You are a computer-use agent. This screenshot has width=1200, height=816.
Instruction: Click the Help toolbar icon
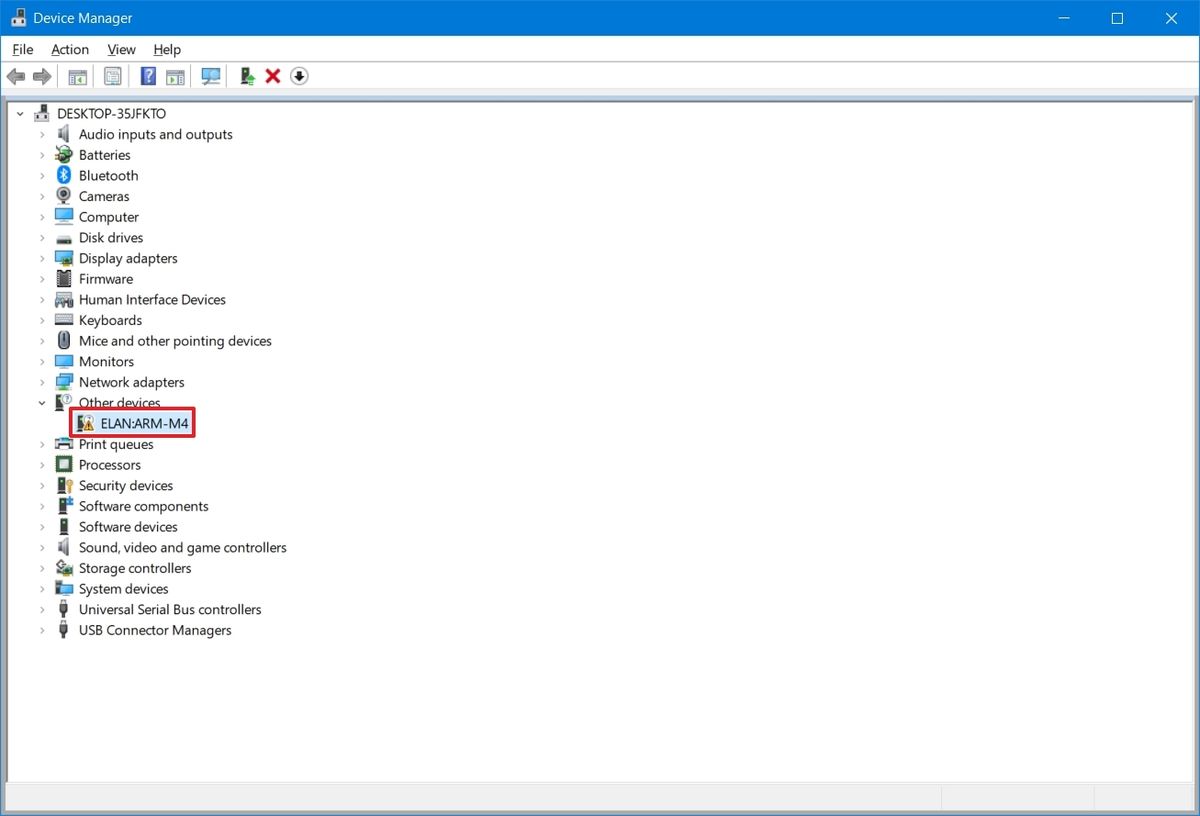[x=147, y=76]
